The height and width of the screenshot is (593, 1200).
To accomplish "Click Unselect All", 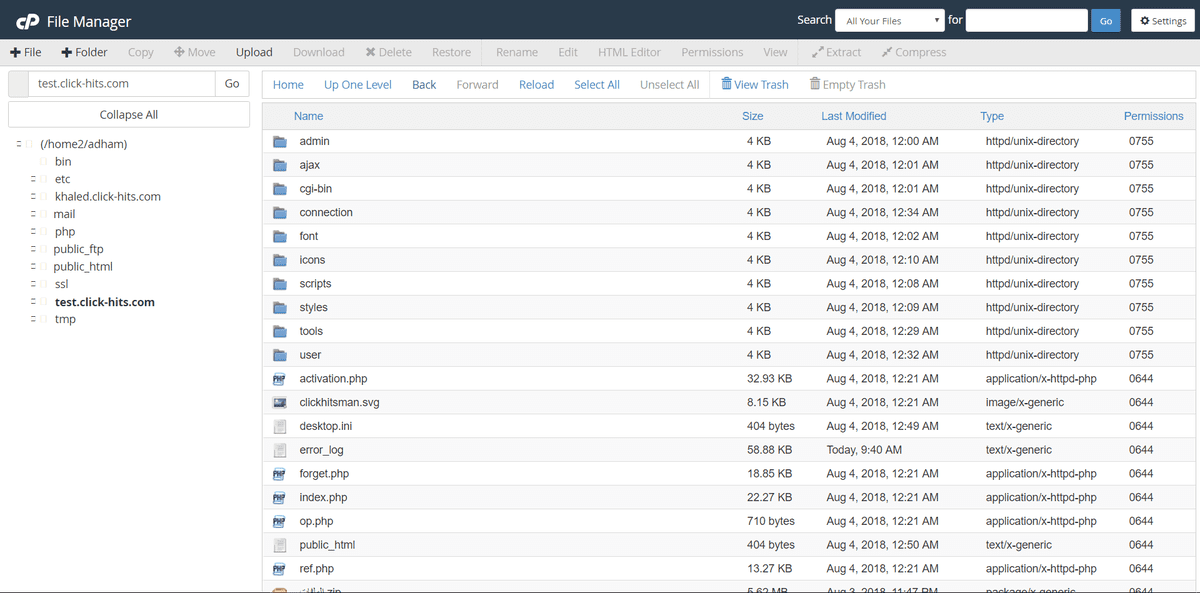I will [x=670, y=85].
